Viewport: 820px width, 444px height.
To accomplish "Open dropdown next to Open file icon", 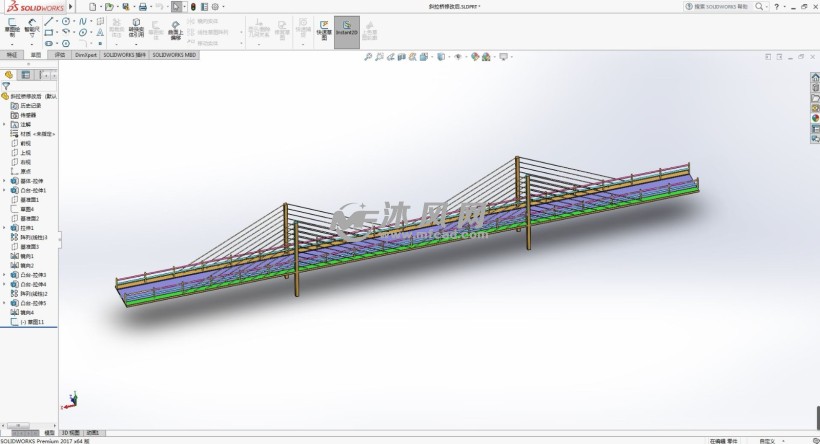I will coord(117,7).
